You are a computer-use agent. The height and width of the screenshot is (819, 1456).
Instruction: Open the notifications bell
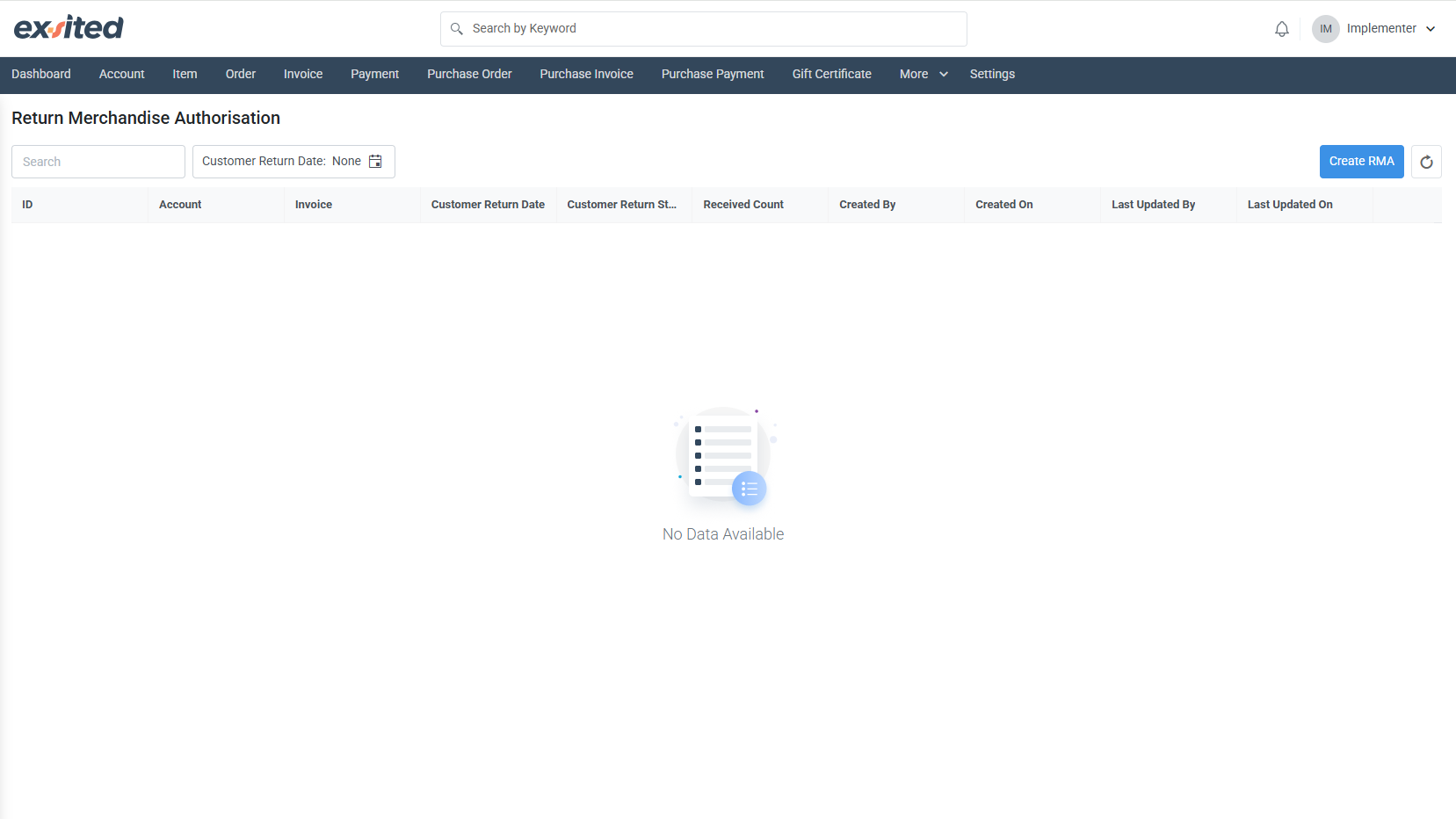(x=1282, y=29)
